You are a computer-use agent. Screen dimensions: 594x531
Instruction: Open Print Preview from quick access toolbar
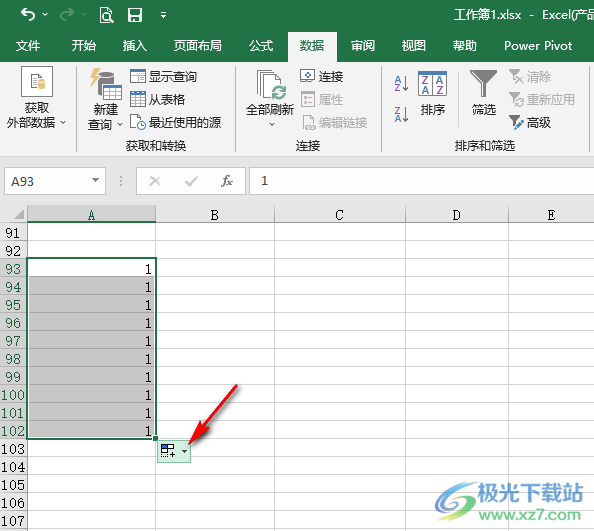(x=106, y=15)
